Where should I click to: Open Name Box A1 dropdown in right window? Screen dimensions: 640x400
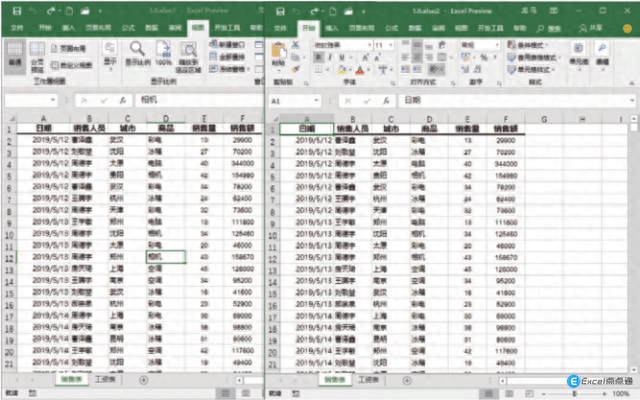coord(316,101)
